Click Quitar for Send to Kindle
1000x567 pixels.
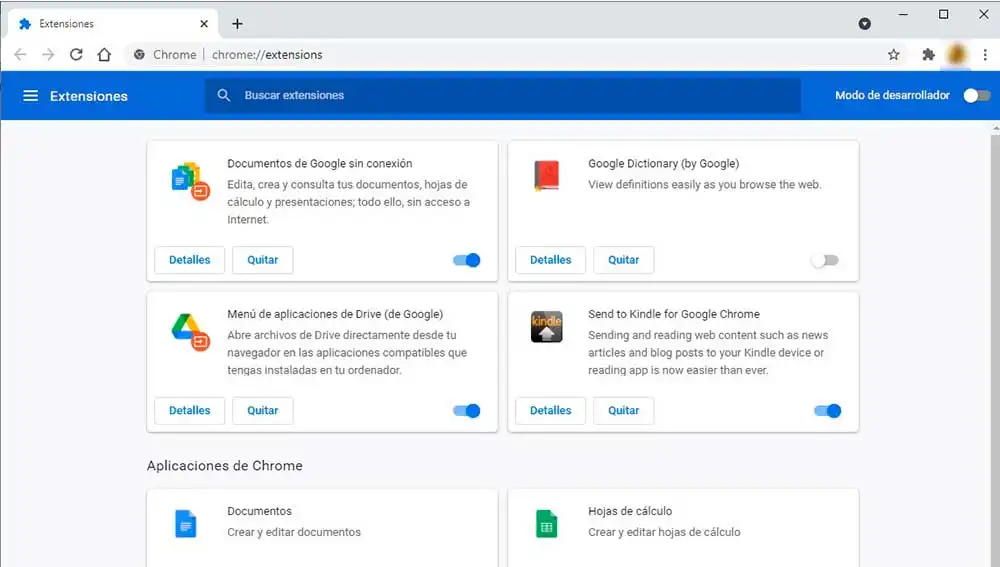(624, 411)
